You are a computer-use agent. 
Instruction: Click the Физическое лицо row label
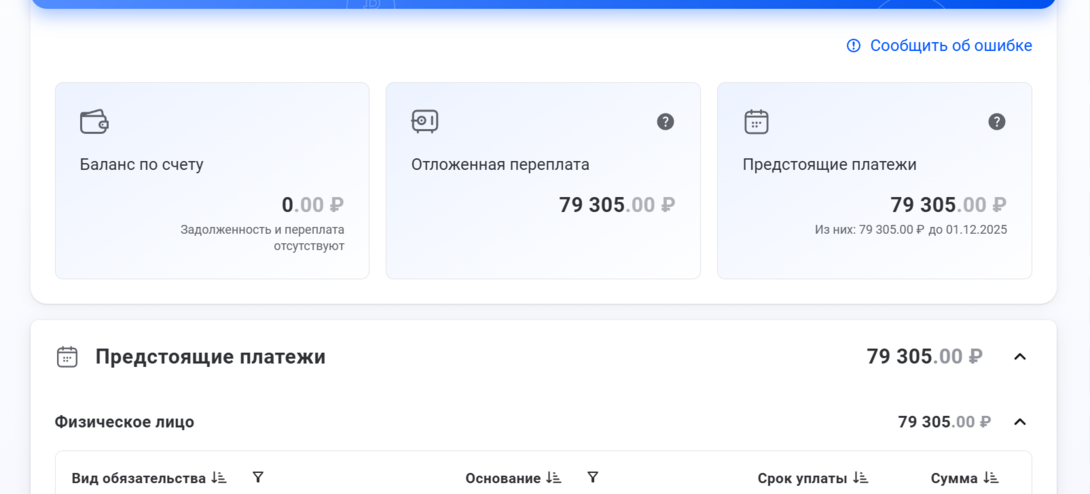point(124,422)
